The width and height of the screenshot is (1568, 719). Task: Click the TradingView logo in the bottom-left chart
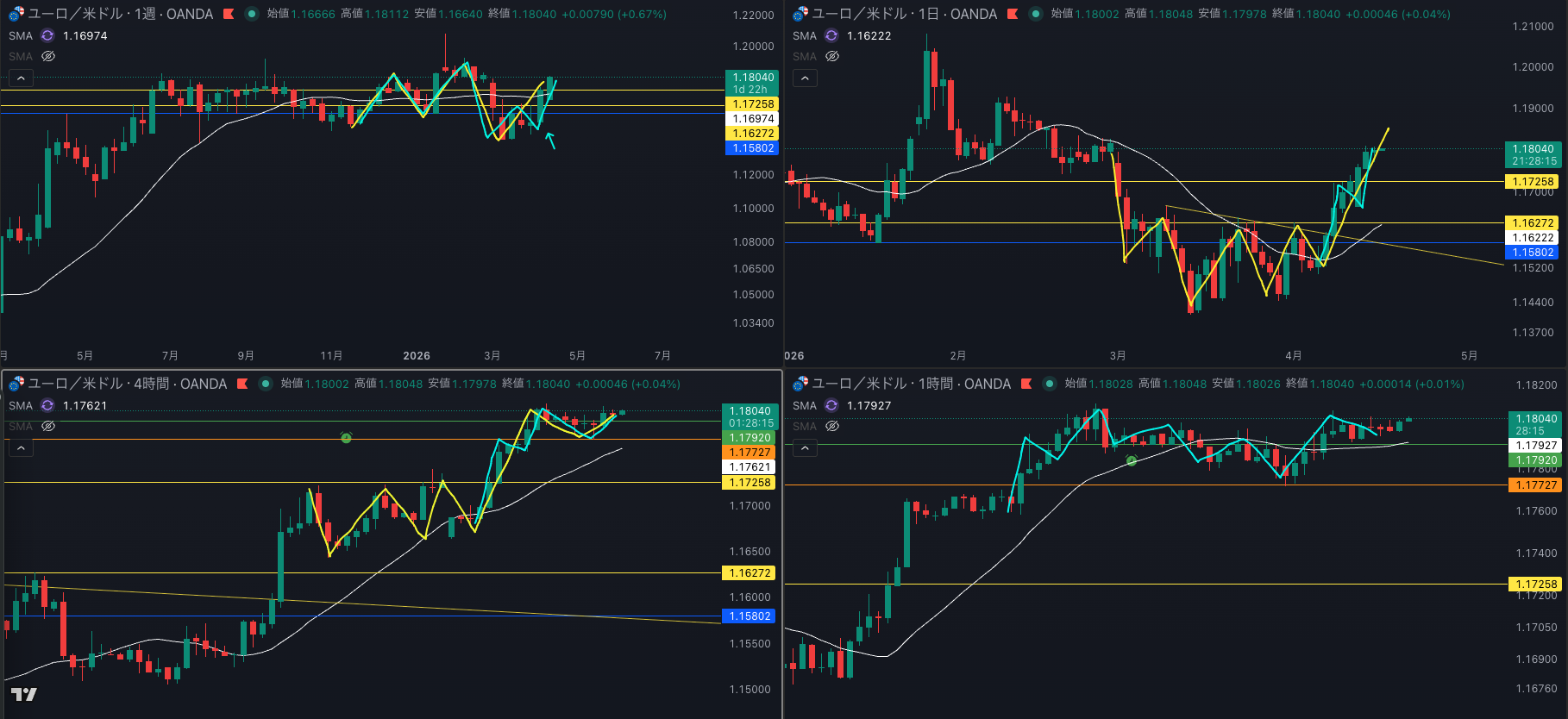[x=23, y=694]
